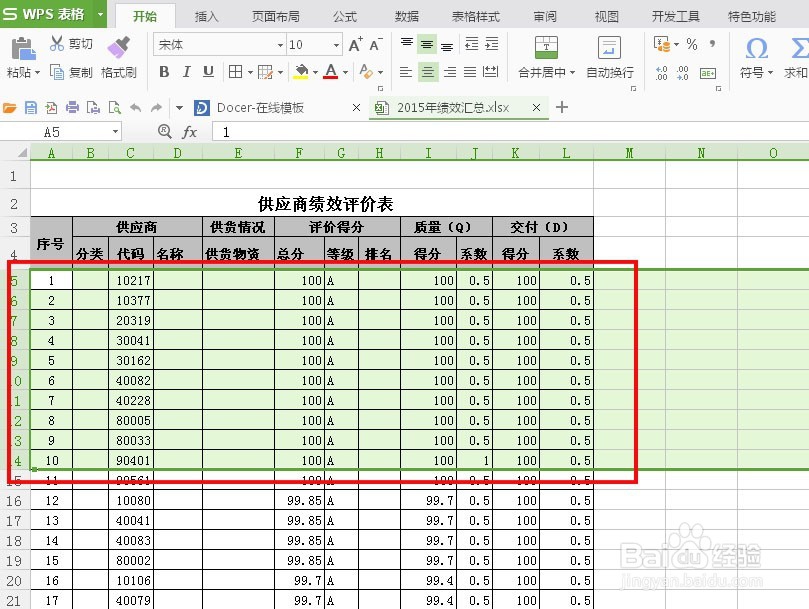The width and height of the screenshot is (809, 609).
Task: Open the Formulas ribbon tab
Action: [345, 17]
